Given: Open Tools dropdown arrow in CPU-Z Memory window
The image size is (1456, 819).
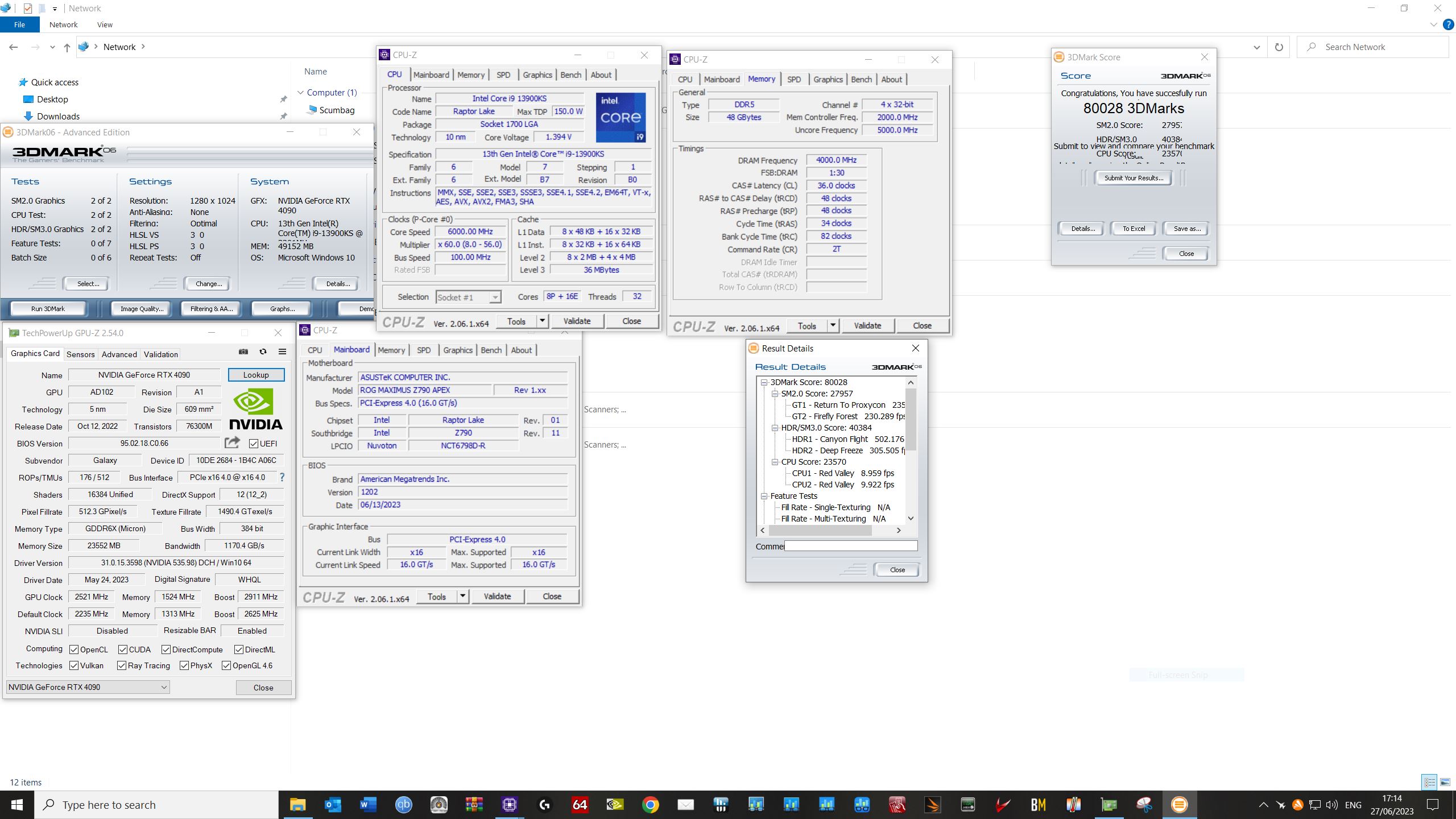Looking at the screenshot, I should [833, 325].
